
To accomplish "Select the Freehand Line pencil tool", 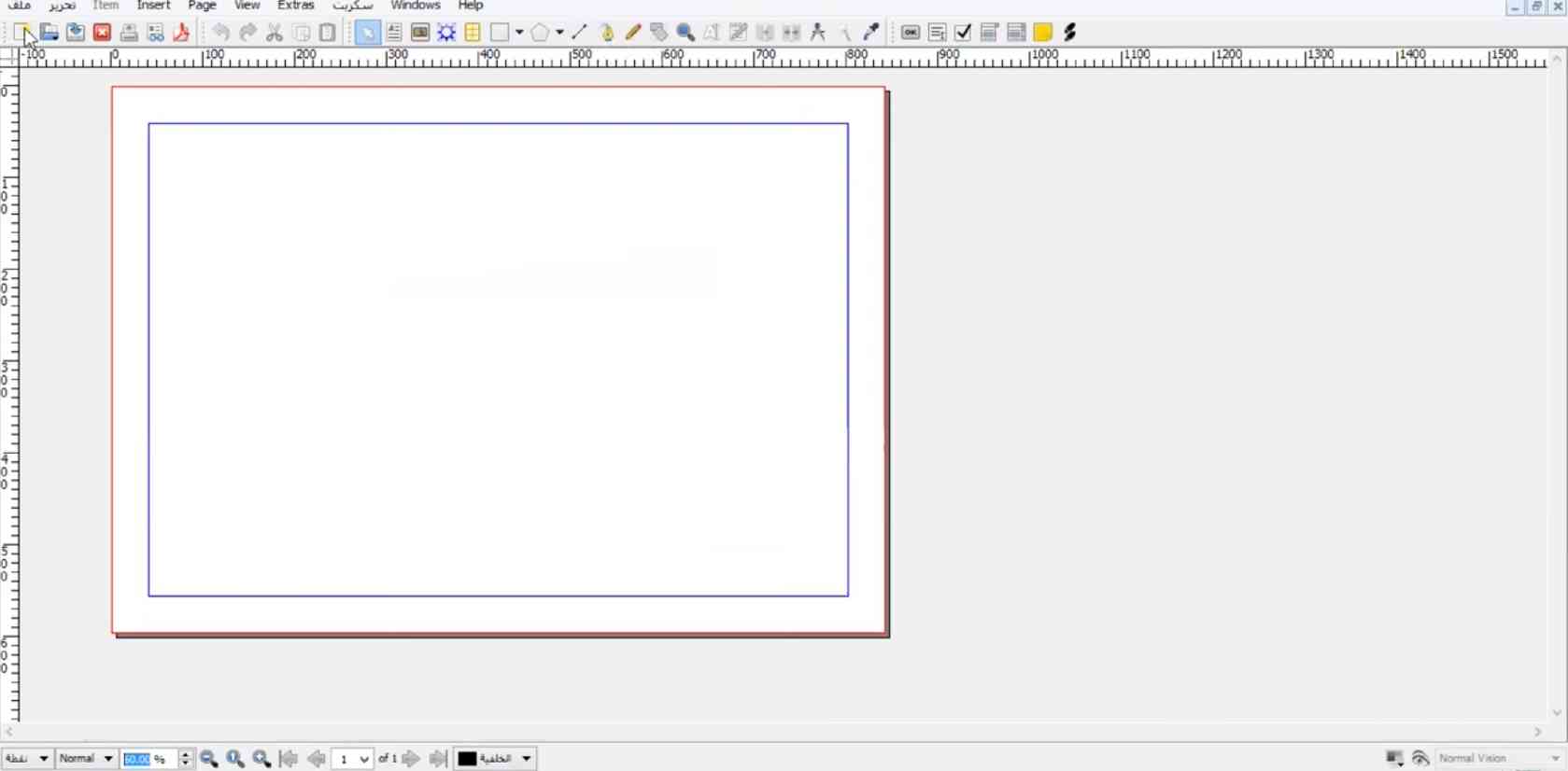I will point(633,33).
